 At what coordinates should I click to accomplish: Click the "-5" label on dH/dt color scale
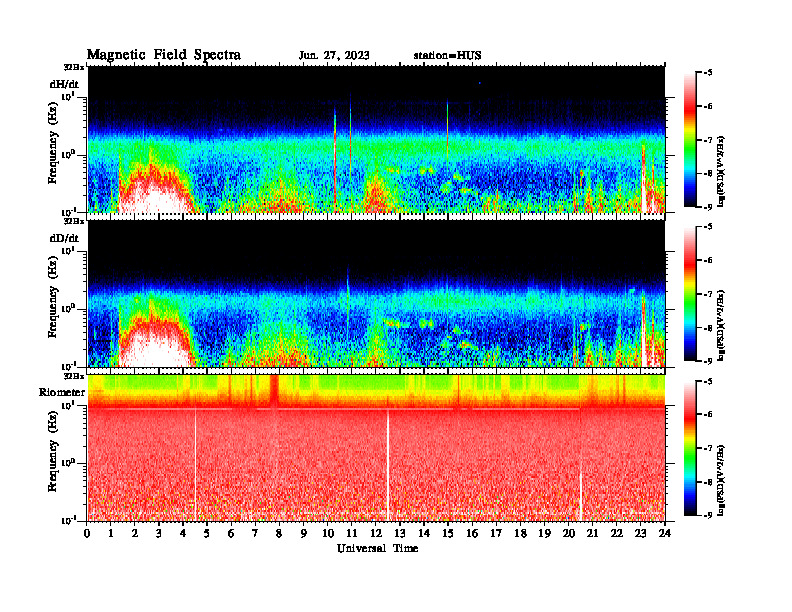[x=708, y=73]
